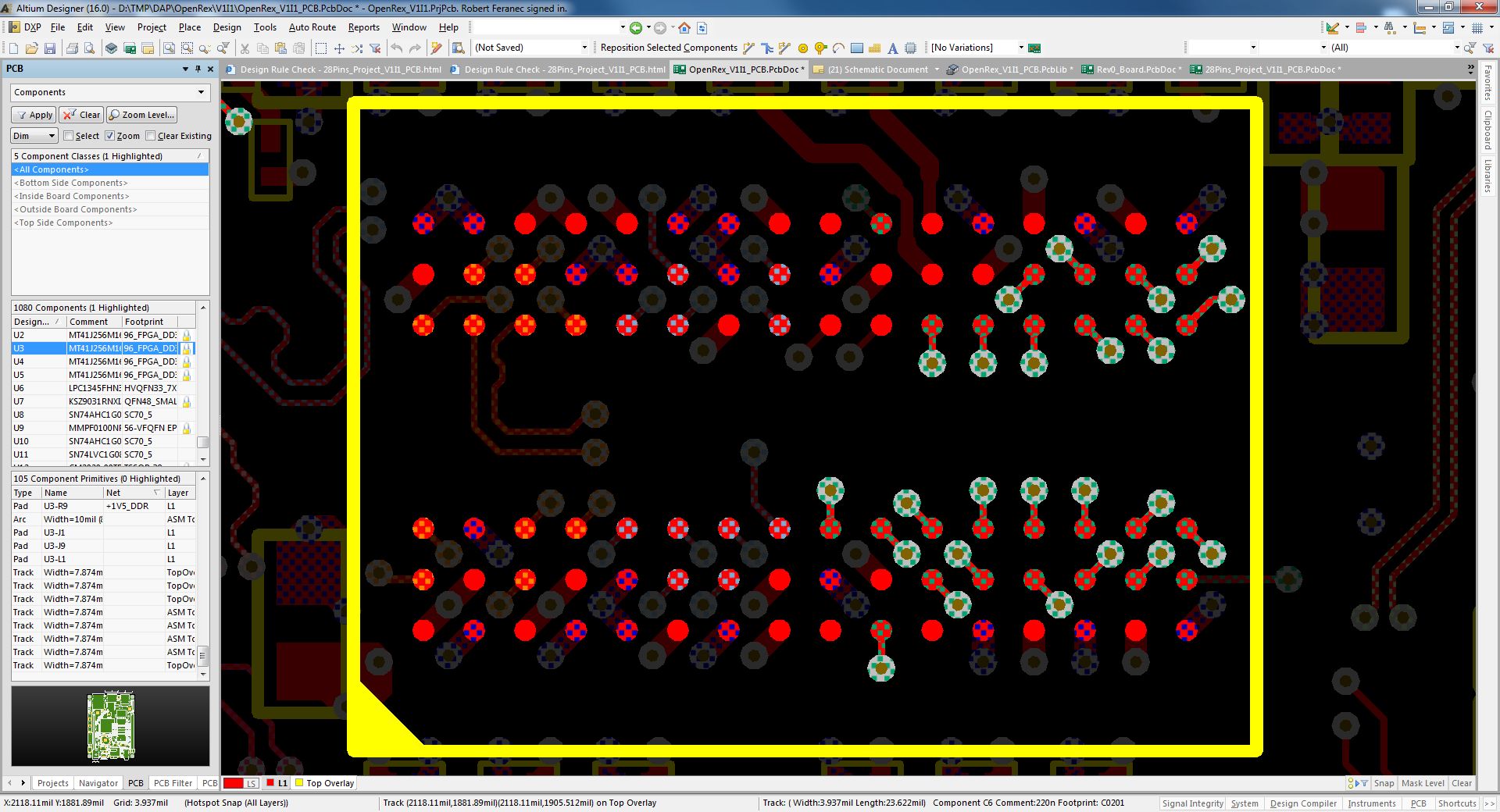1500x812 pixels.
Task: Click the Undo arrow icon
Action: point(397,48)
